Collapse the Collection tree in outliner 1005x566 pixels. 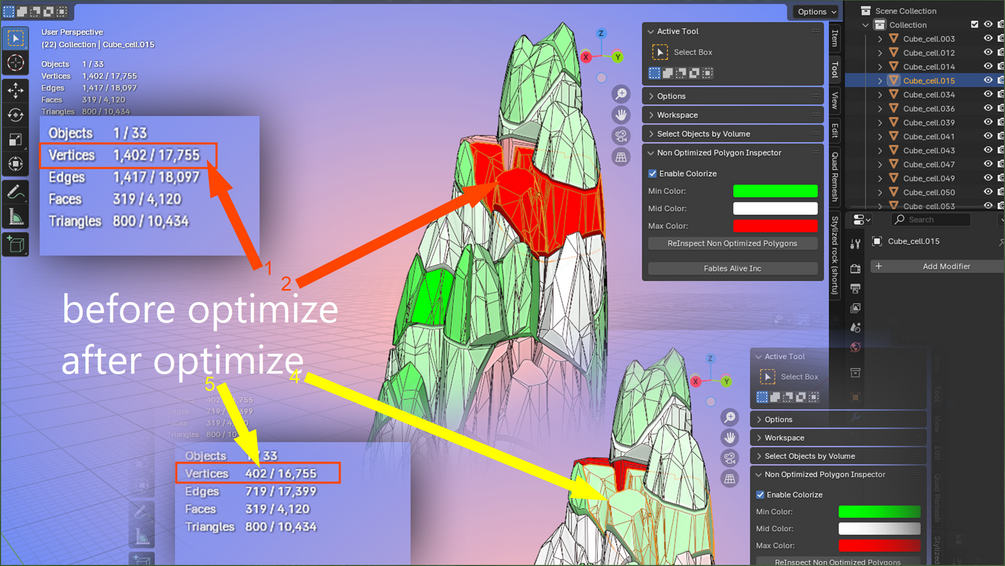point(866,25)
